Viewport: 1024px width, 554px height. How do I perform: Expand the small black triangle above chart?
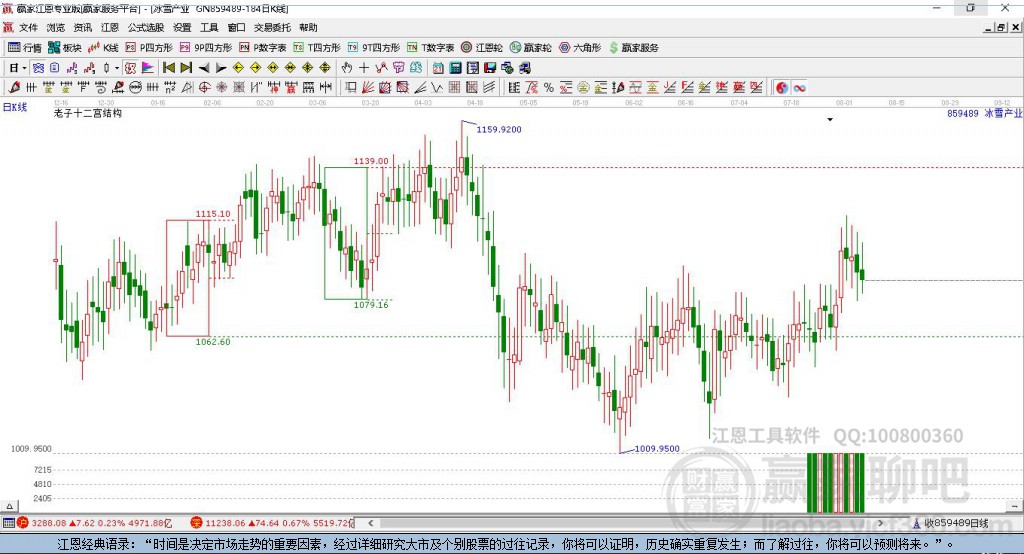click(x=830, y=120)
